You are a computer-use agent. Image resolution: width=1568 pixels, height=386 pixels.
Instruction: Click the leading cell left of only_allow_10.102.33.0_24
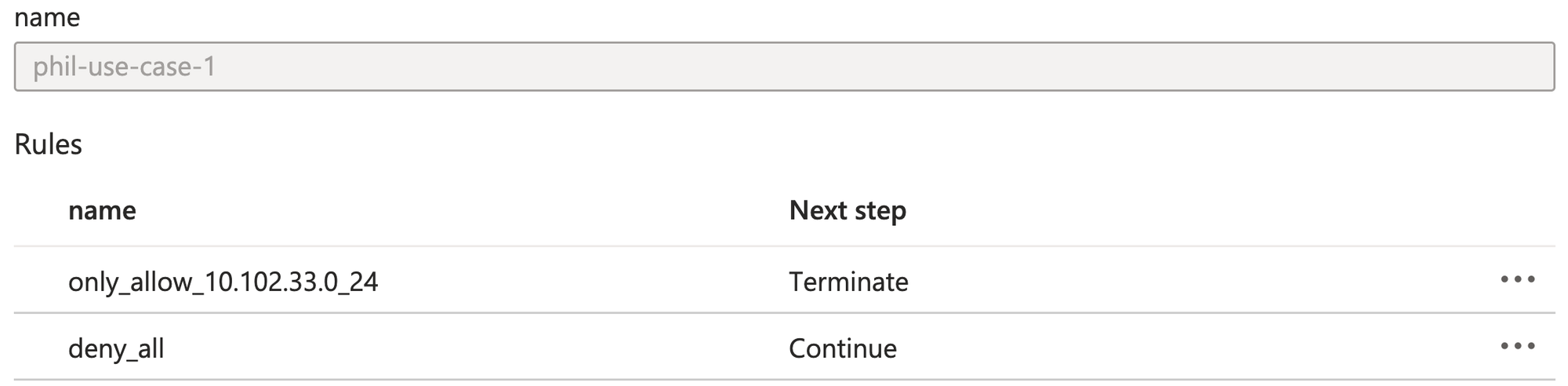41,280
